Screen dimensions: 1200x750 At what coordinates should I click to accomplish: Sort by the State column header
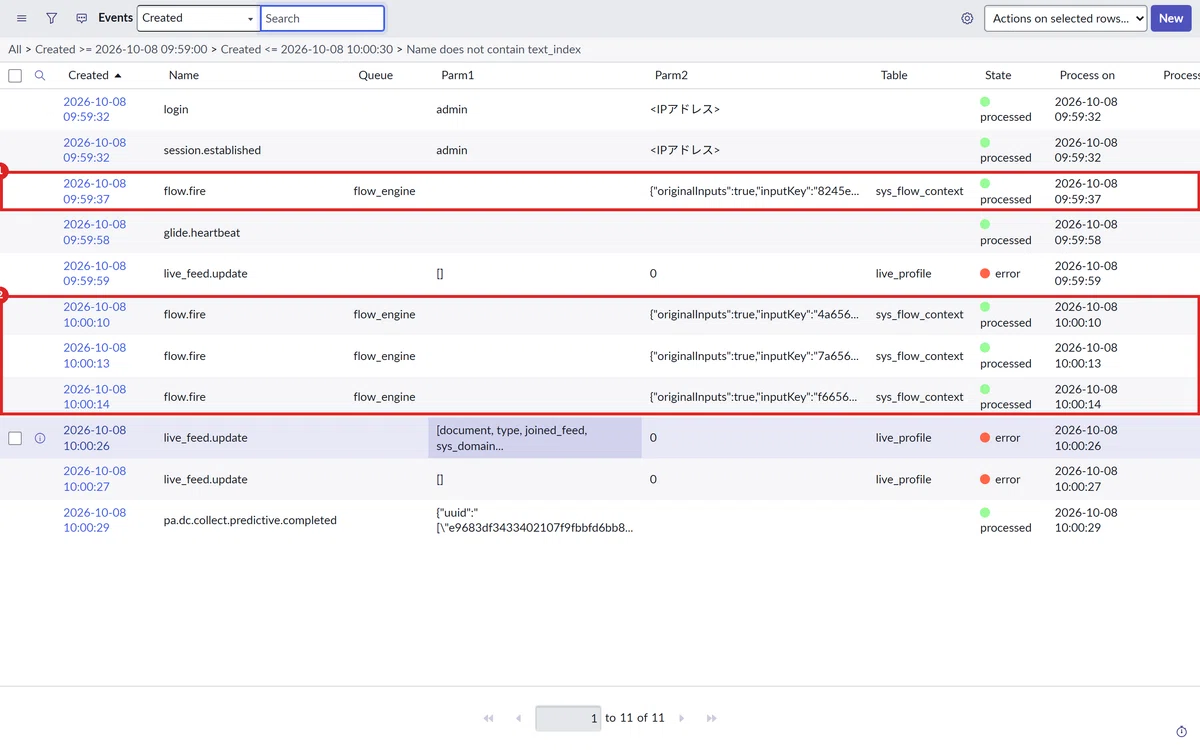tap(998, 75)
